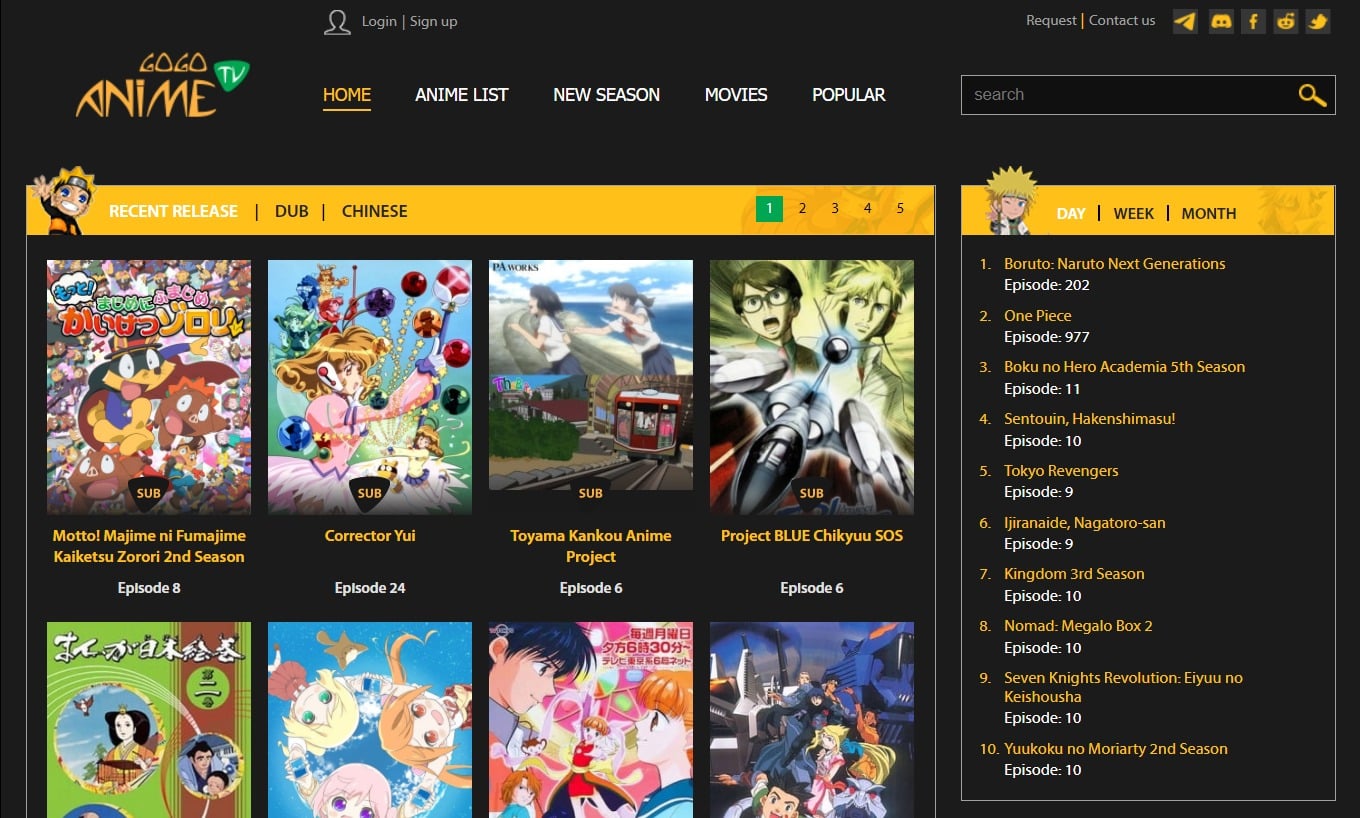Click the Sign up link
Viewport: 1360px width, 818px height.
[x=433, y=21]
